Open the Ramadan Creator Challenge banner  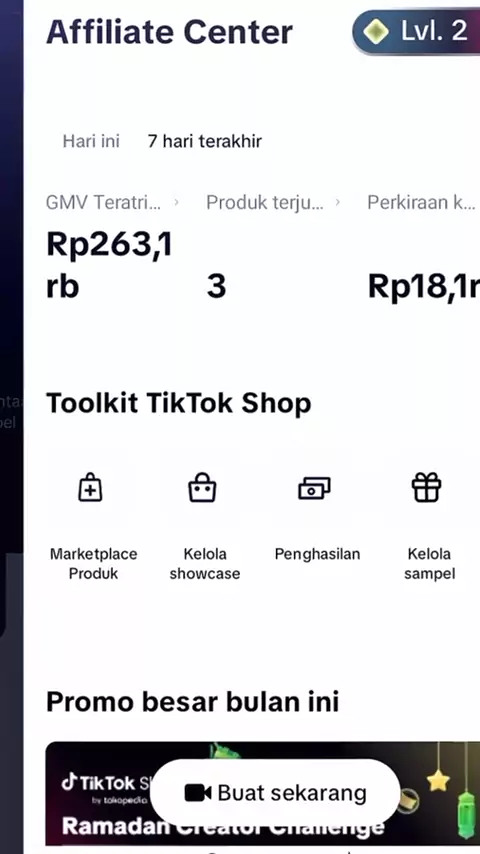[x=263, y=794]
